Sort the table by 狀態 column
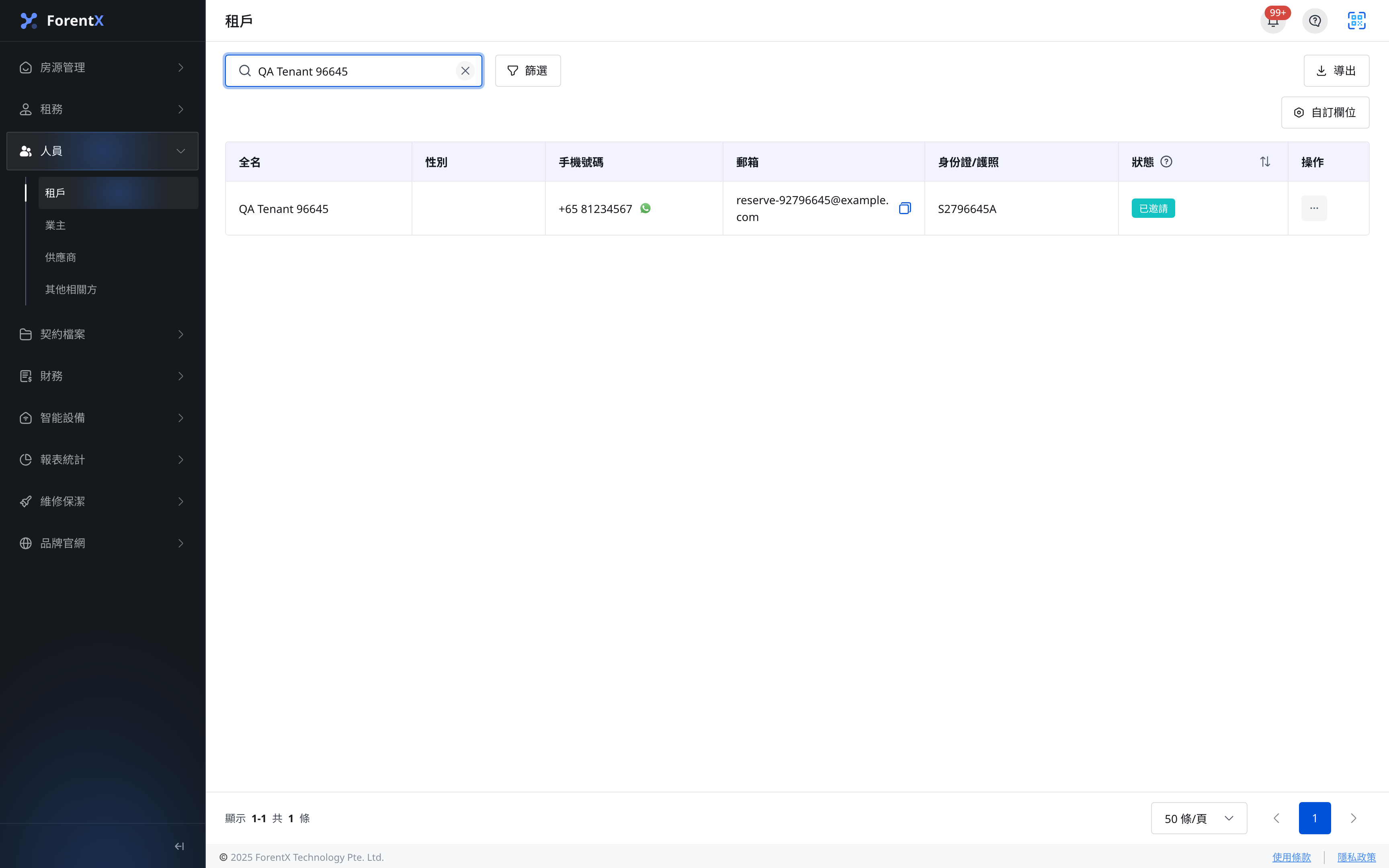 click(1264, 162)
